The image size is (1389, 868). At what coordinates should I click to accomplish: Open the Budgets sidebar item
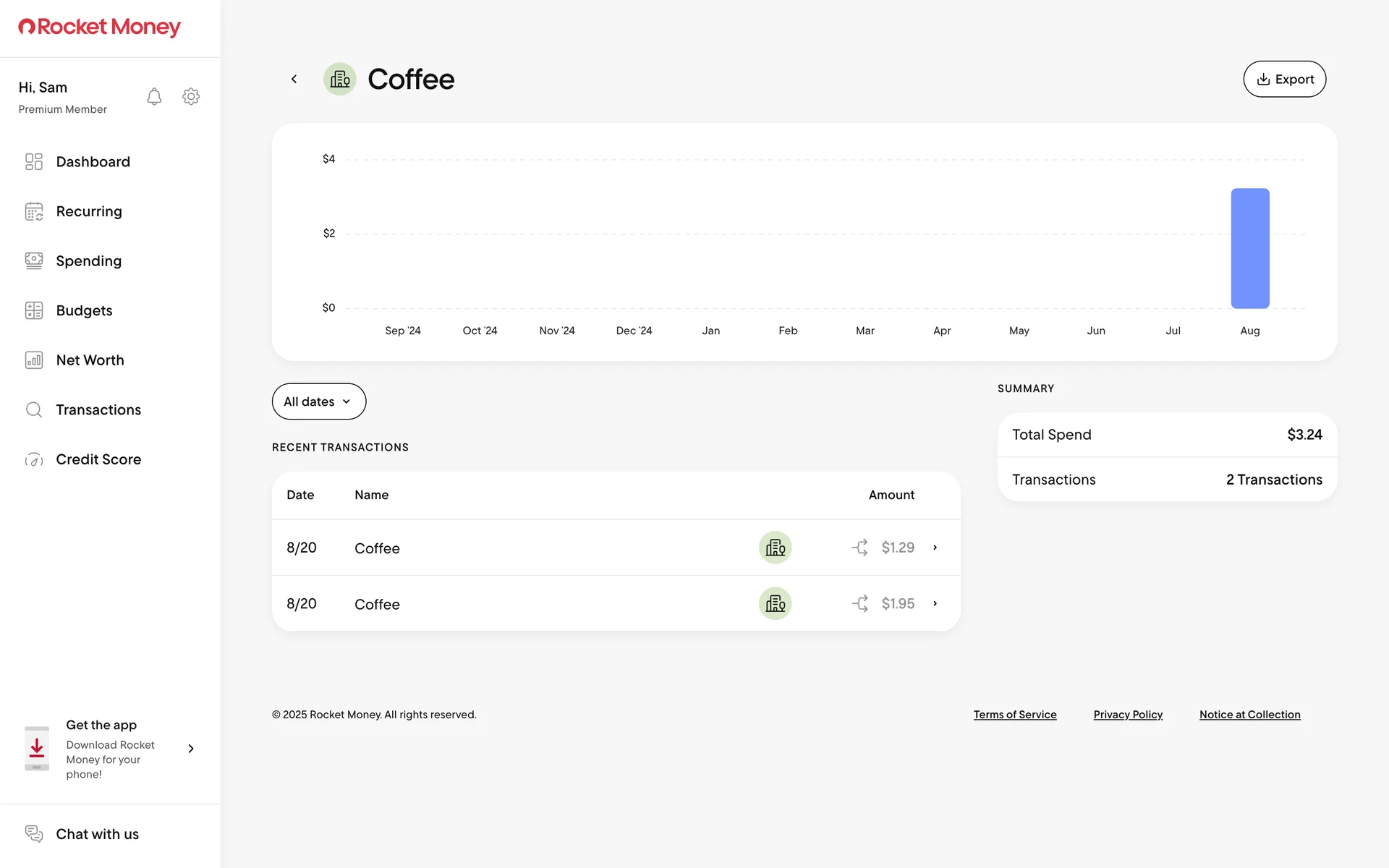click(x=84, y=310)
